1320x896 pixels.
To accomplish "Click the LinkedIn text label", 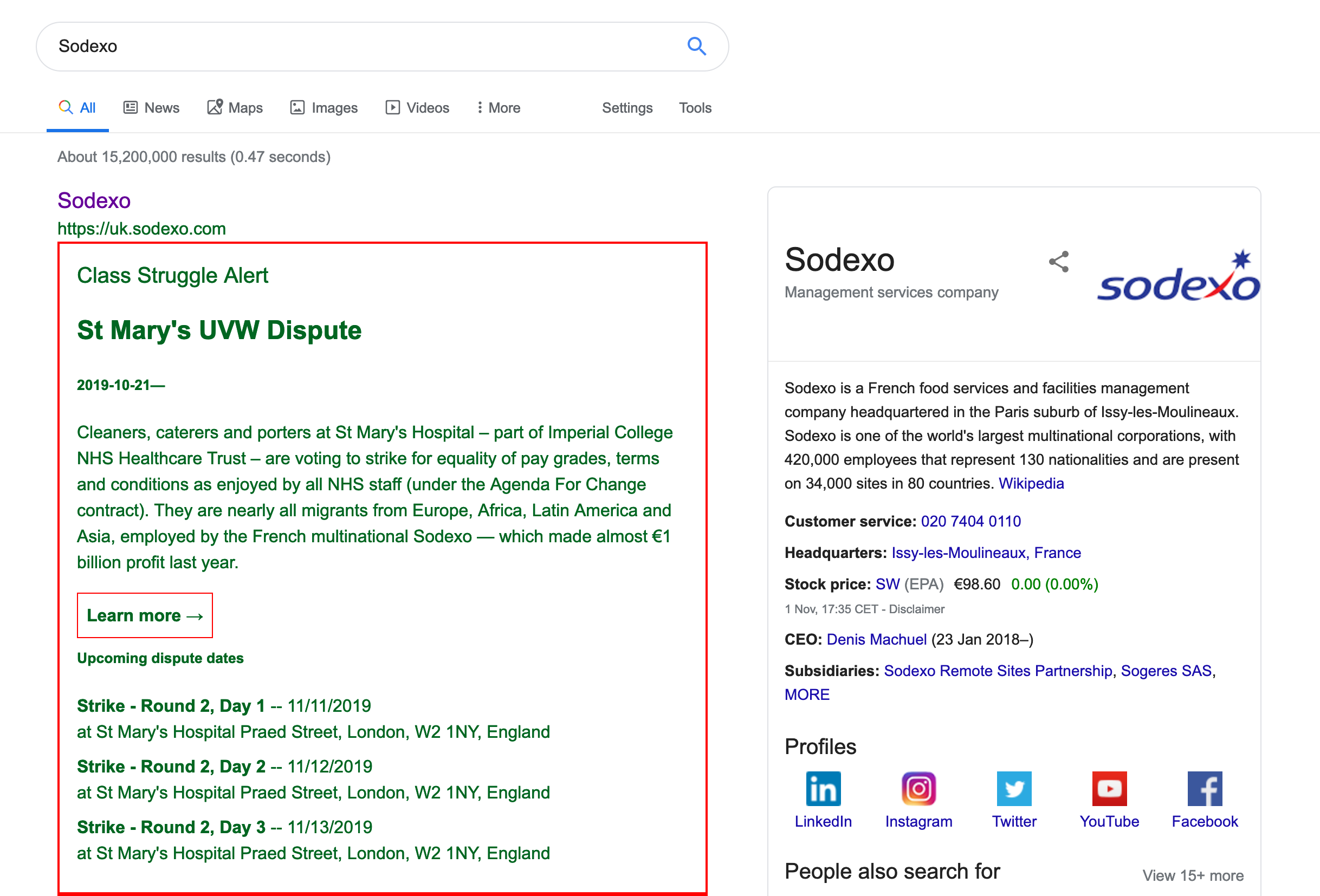I will 823,821.
